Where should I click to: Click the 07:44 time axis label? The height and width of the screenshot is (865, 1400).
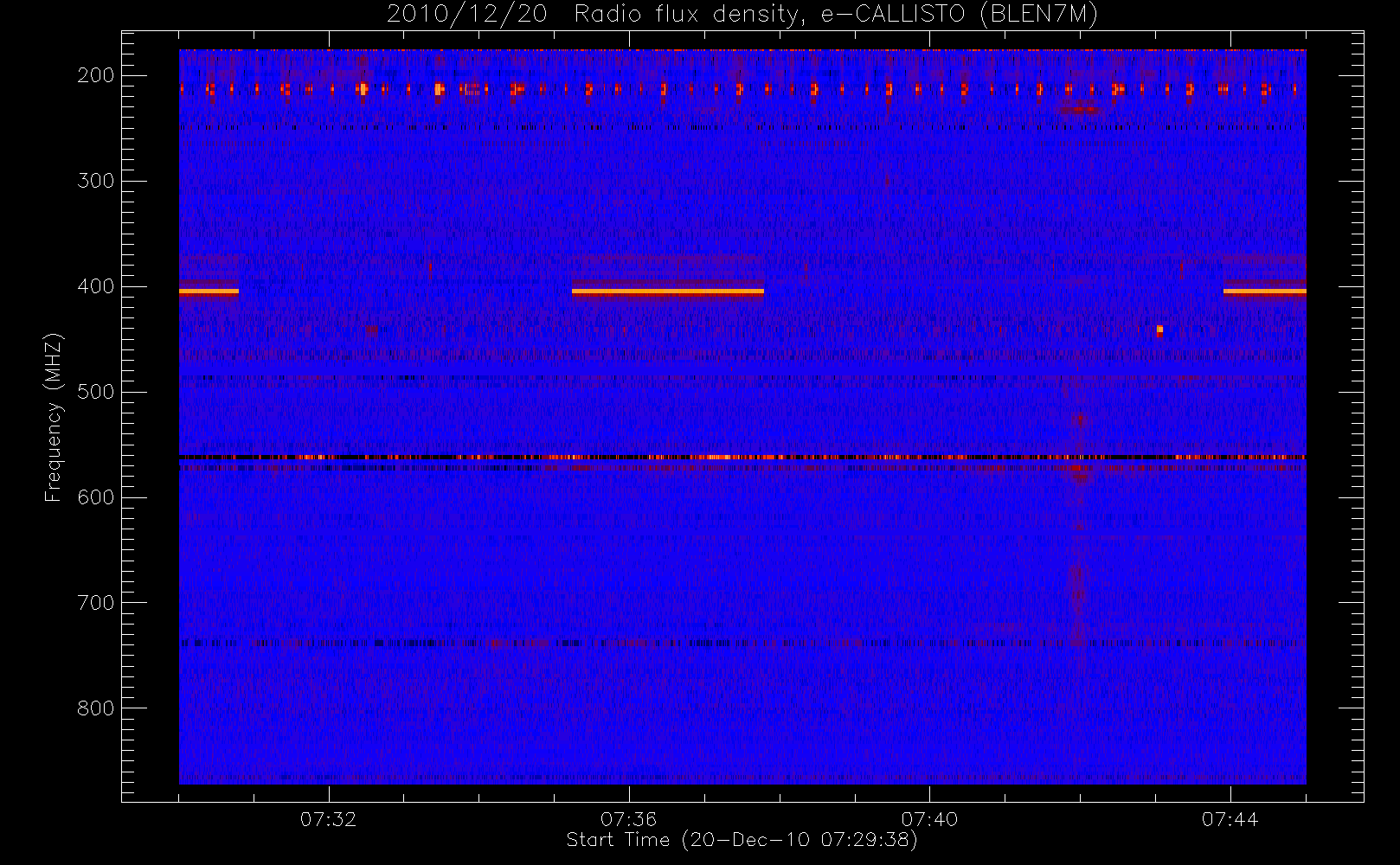click(1230, 819)
